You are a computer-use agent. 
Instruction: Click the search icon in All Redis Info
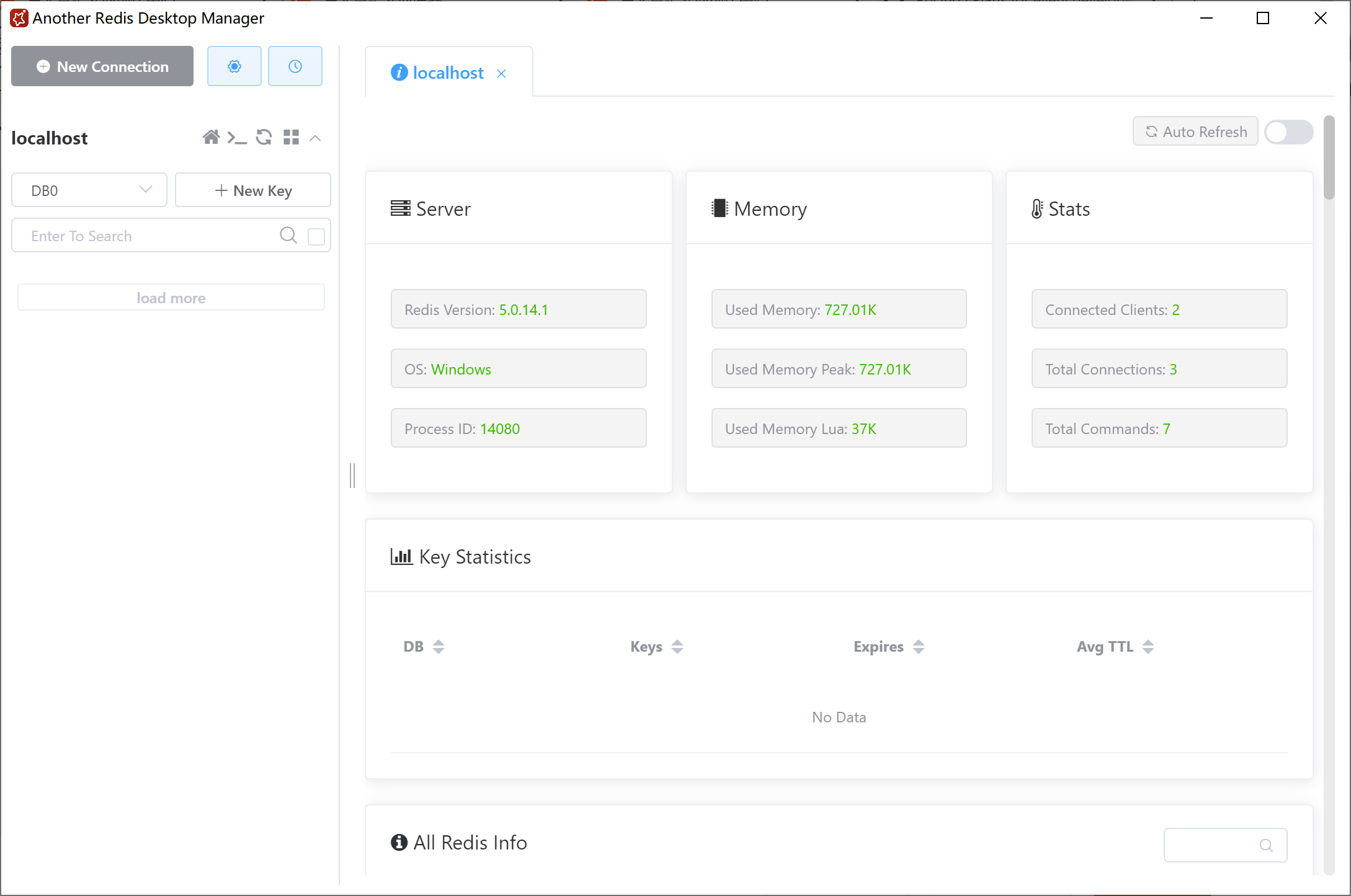click(x=1265, y=845)
